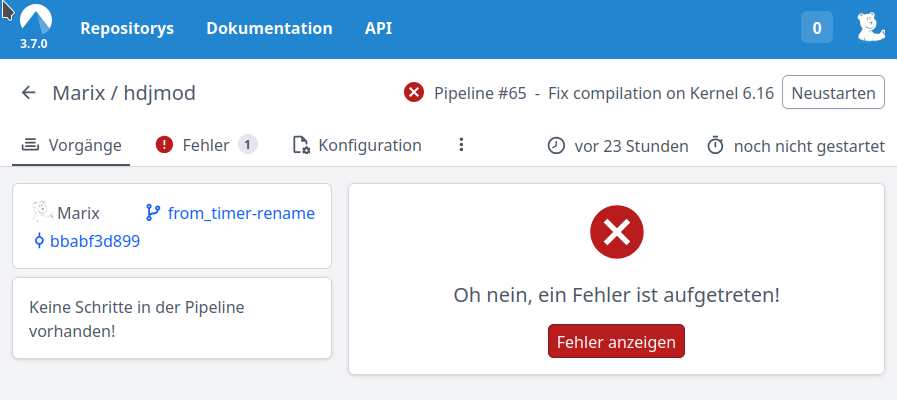This screenshot has height=400, width=897.
Task: Click the commit icon beside bbabf3d899
Action: pos(39,241)
